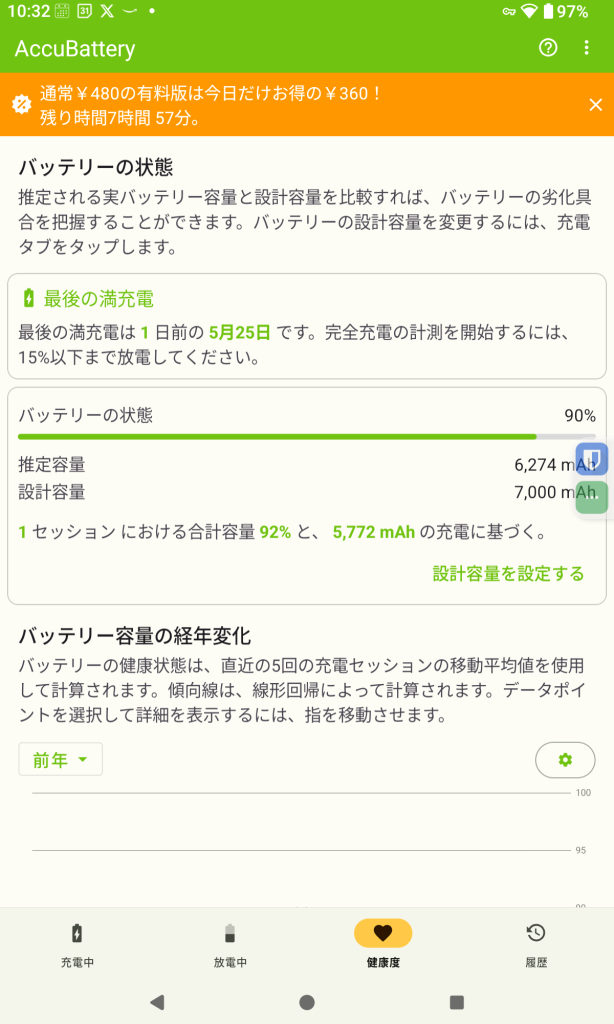614x1024 pixels.
Task: Tap the green floating overlay icon
Action: pyautogui.click(x=593, y=497)
